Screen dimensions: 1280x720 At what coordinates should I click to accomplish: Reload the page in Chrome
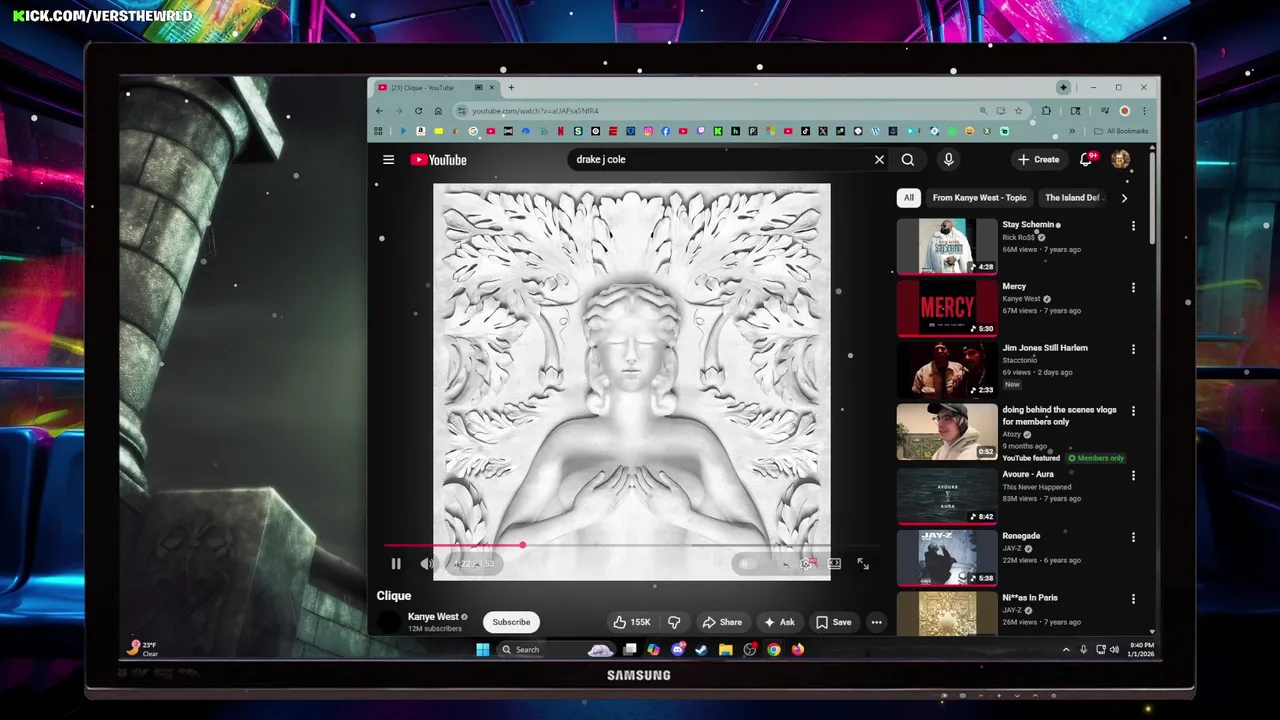[418, 111]
